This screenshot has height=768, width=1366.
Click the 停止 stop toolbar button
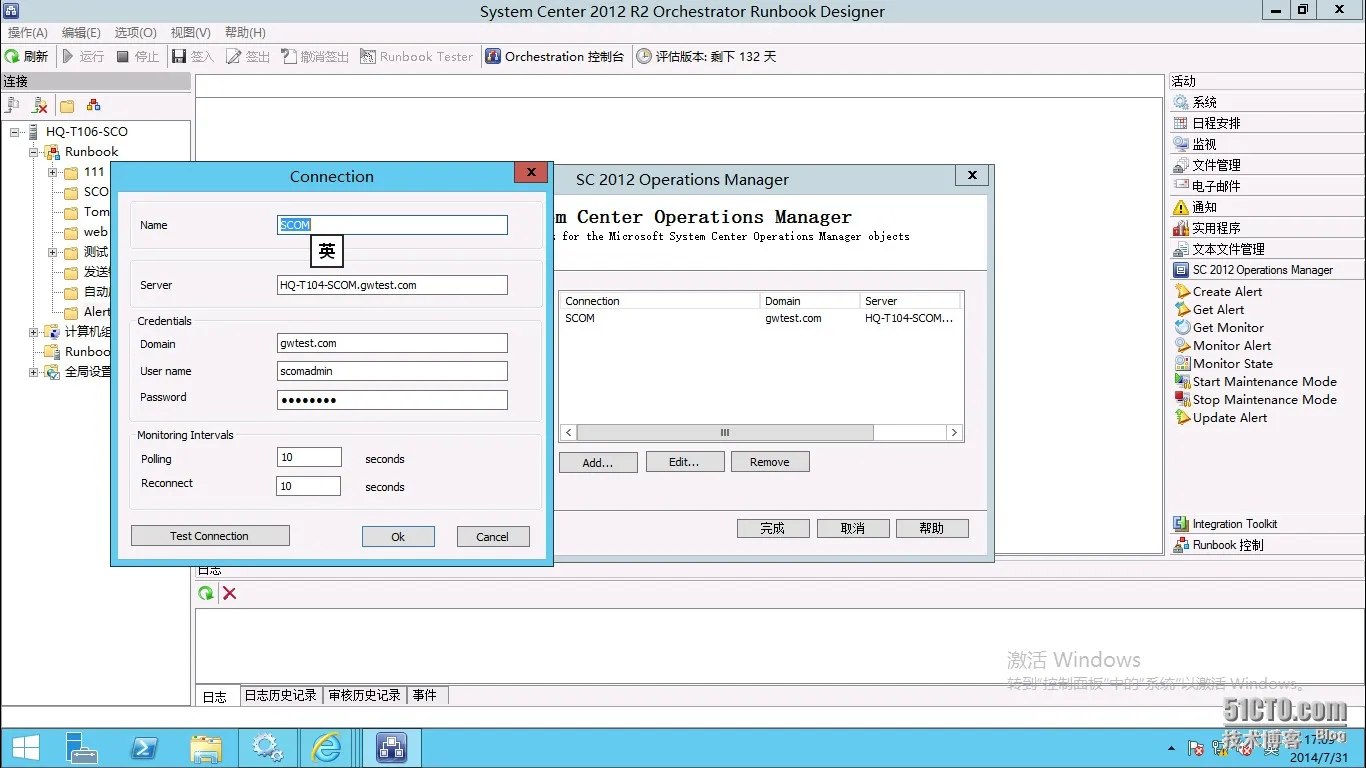tap(138, 57)
